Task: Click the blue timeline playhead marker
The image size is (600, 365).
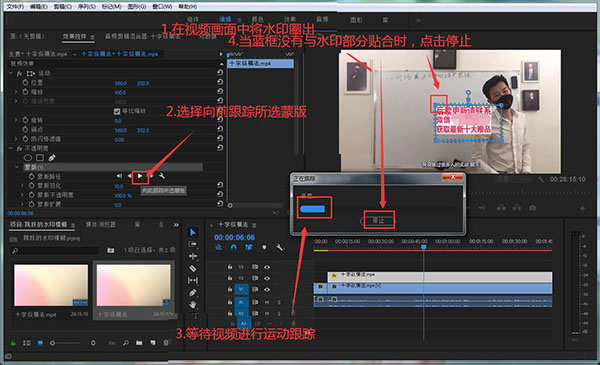Action: click(x=424, y=247)
